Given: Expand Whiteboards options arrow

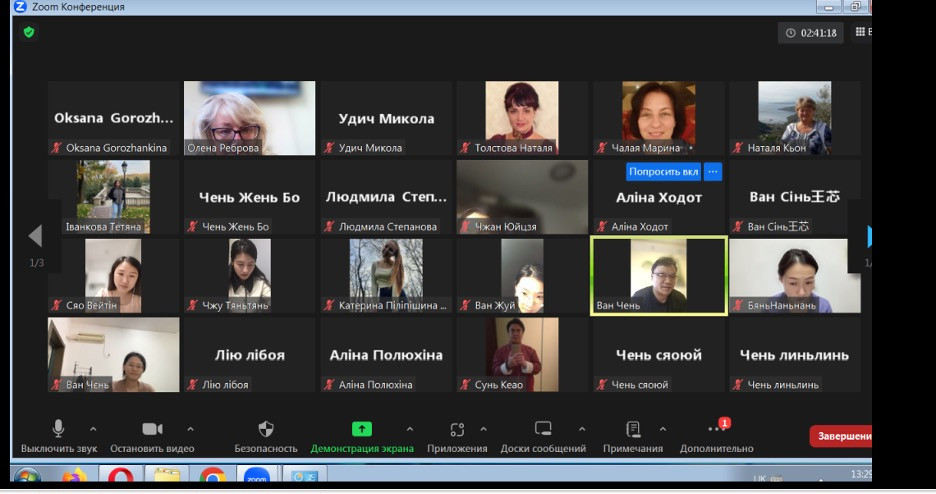Looking at the screenshot, I should point(582,428).
